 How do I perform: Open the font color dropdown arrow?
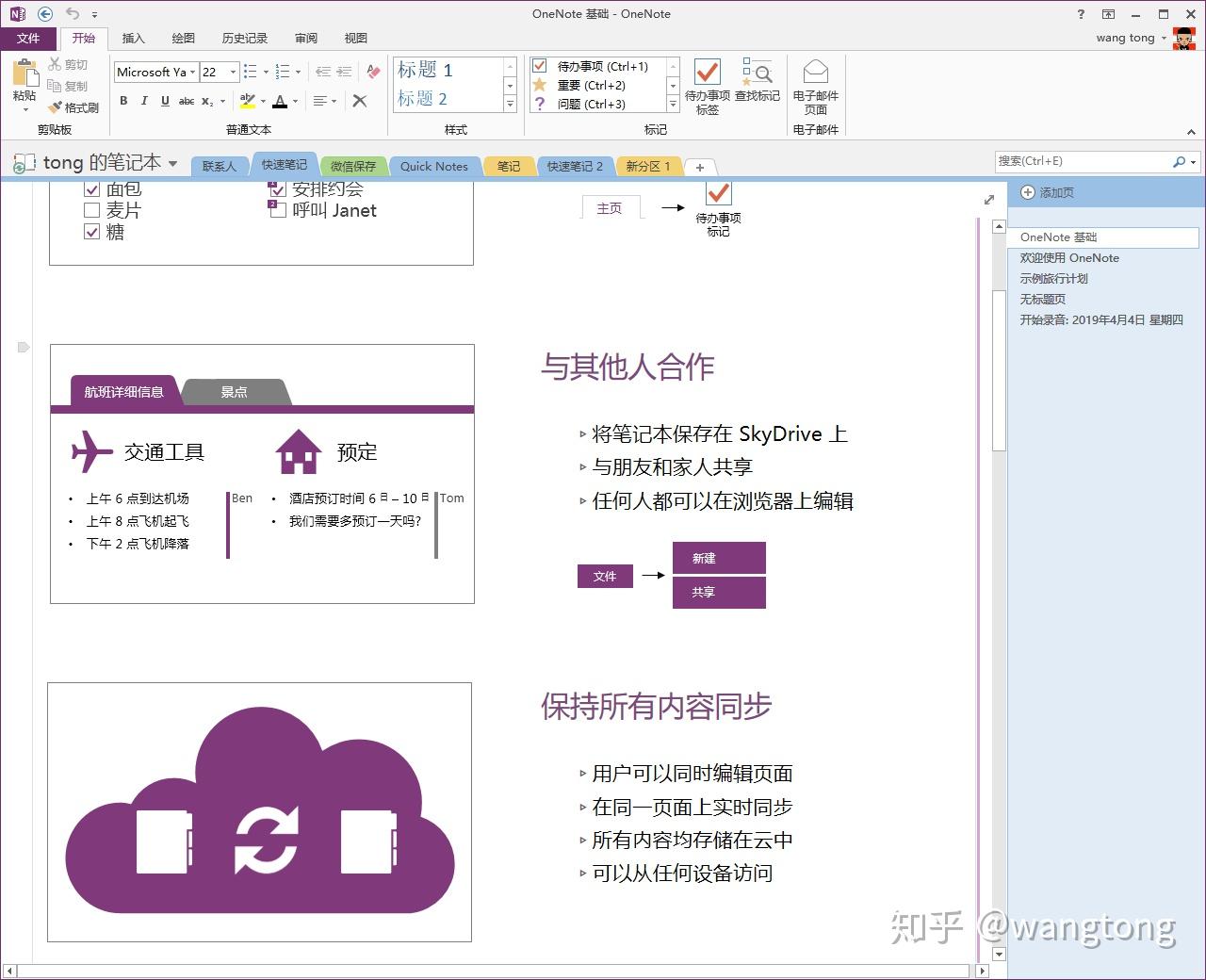295,101
